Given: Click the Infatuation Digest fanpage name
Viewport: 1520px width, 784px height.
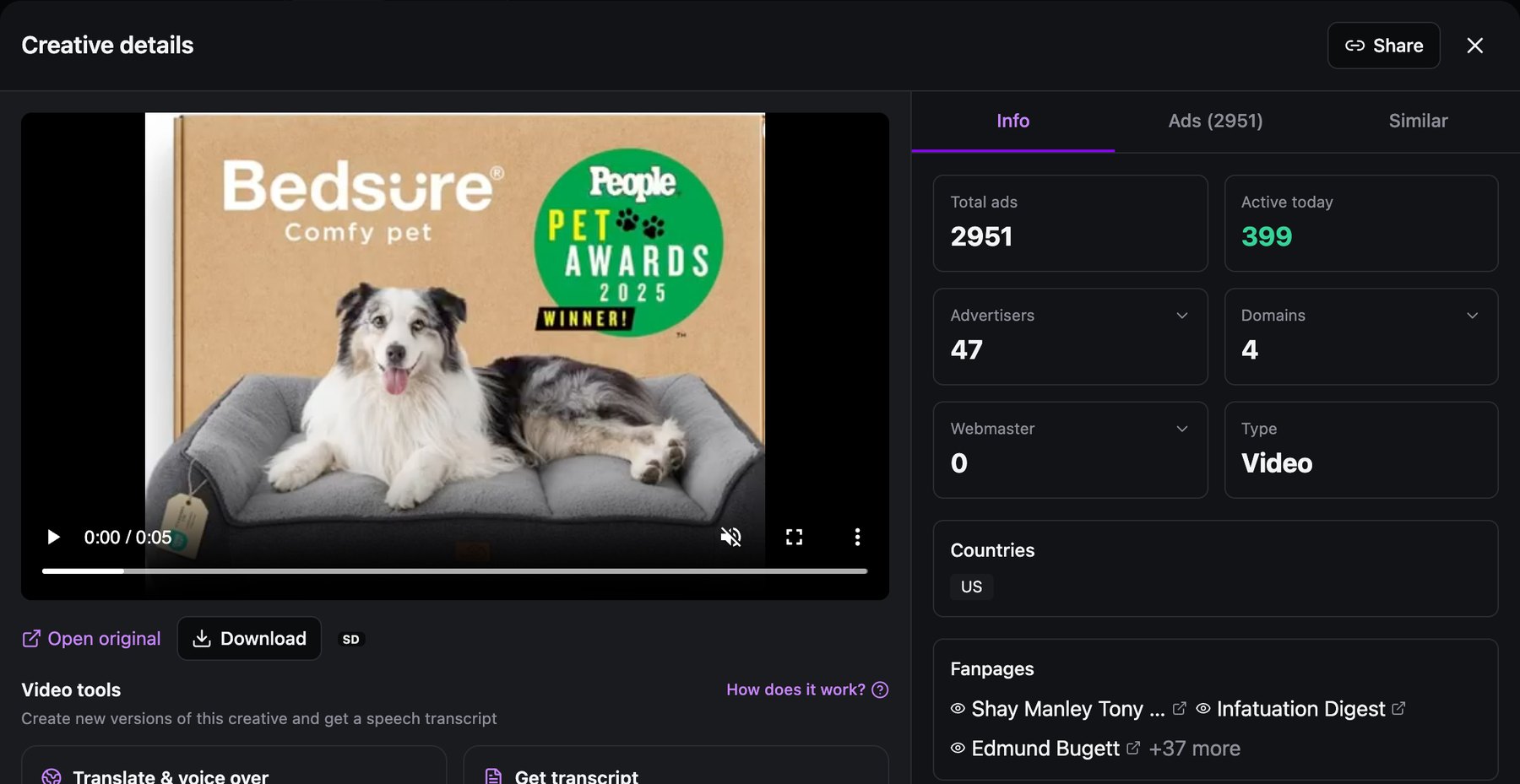Looking at the screenshot, I should [1300, 709].
